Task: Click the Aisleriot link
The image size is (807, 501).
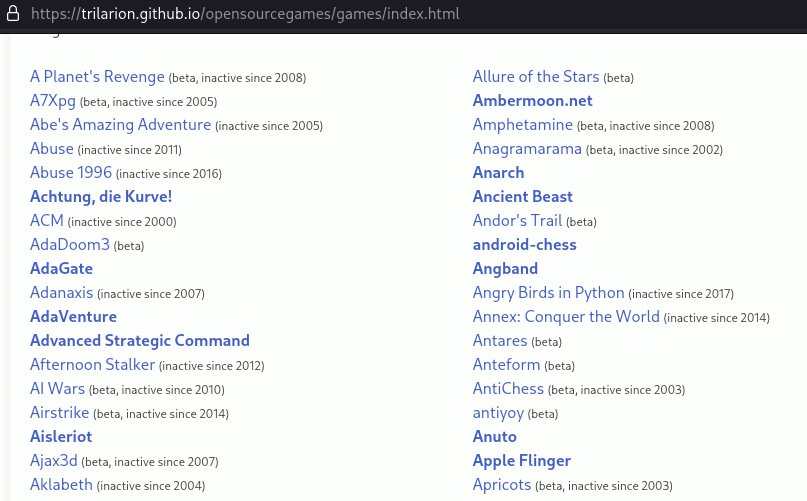Action: tap(61, 437)
